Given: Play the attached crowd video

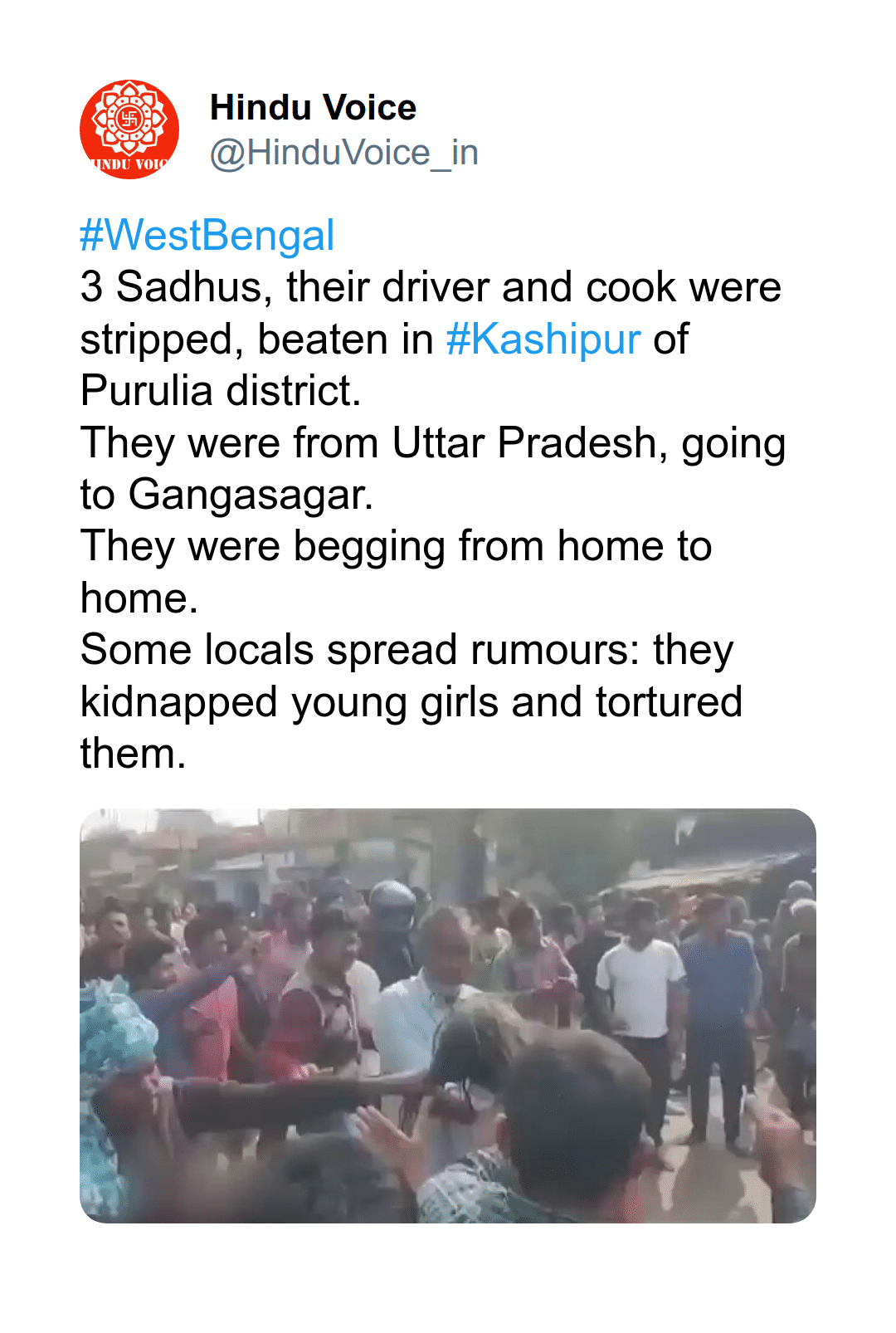Looking at the screenshot, I should pyautogui.click(x=448, y=1015).
